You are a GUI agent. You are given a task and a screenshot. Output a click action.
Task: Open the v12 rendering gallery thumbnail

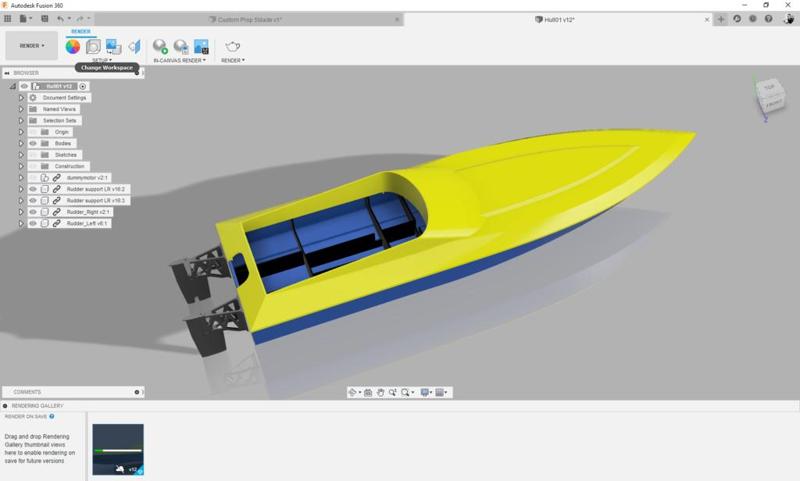(118, 449)
